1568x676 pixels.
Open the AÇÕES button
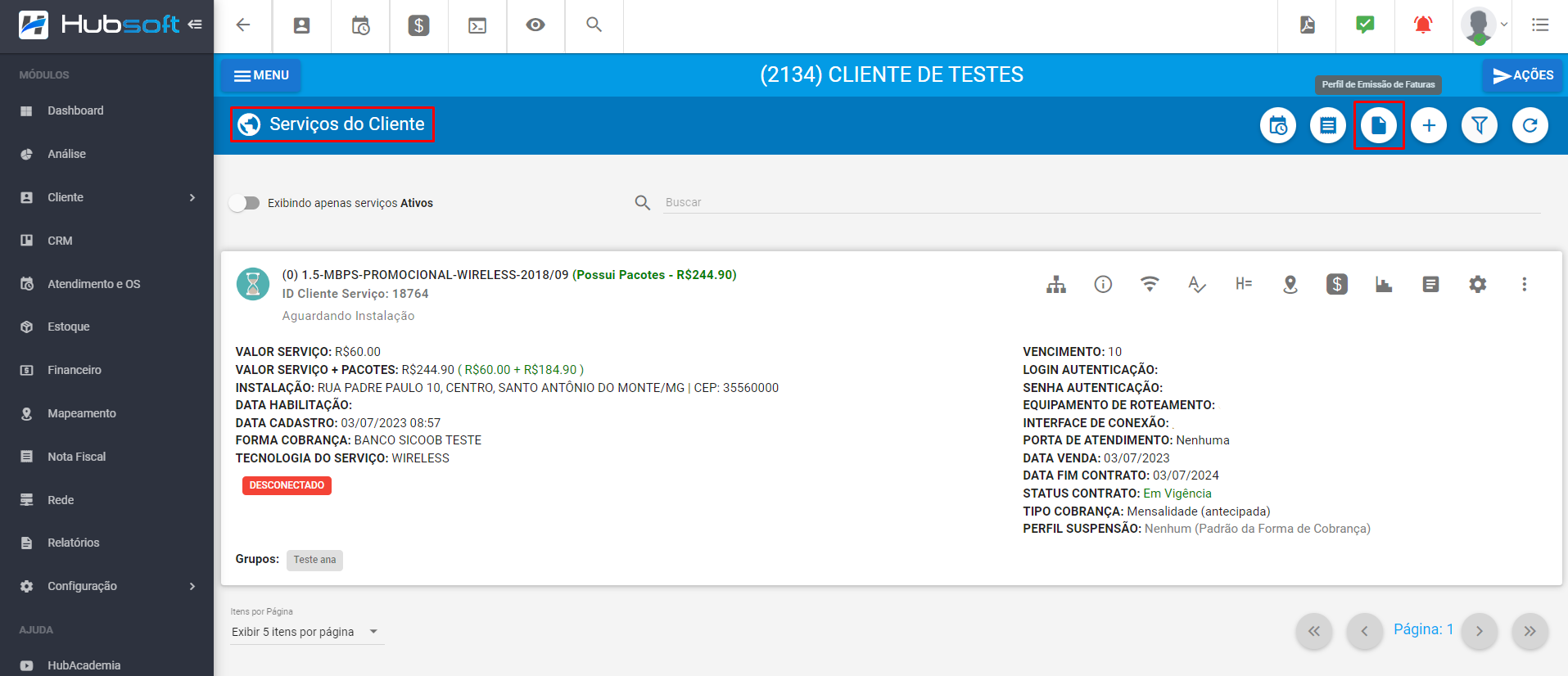pos(1523,75)
